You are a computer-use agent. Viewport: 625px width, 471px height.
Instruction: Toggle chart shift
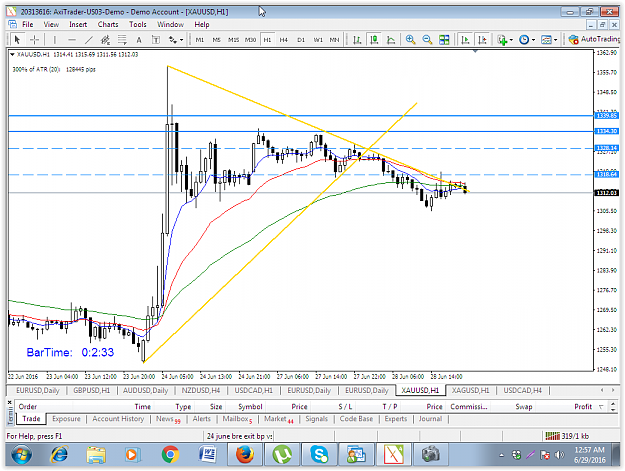tap(482, 39)
